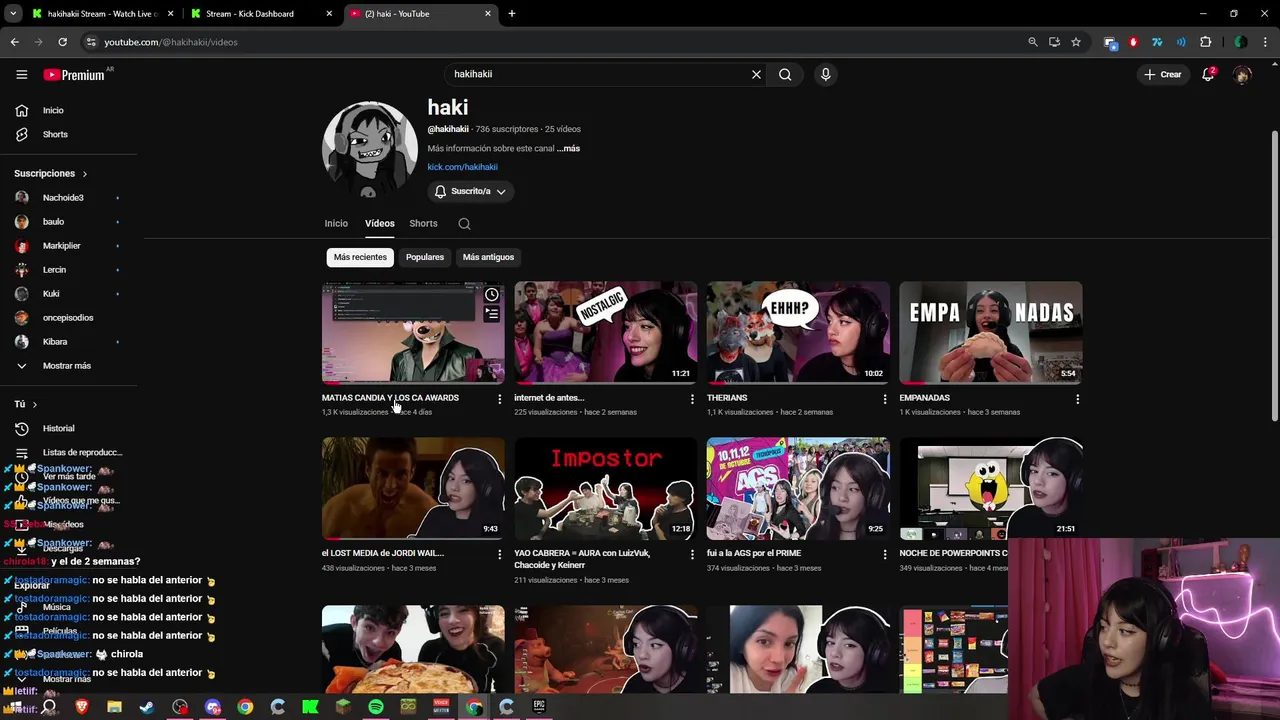Open the Chrome three-dot menu
Image resolution: width=1280 pixels, height=720 pixels.
pyautogui.click(x=1265, y=42)
